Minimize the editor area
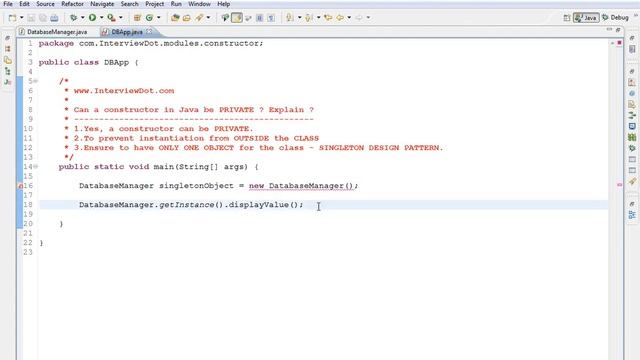The width and height of the screenshot is (640, 360). pyautogui.click(x=609, y=29)
